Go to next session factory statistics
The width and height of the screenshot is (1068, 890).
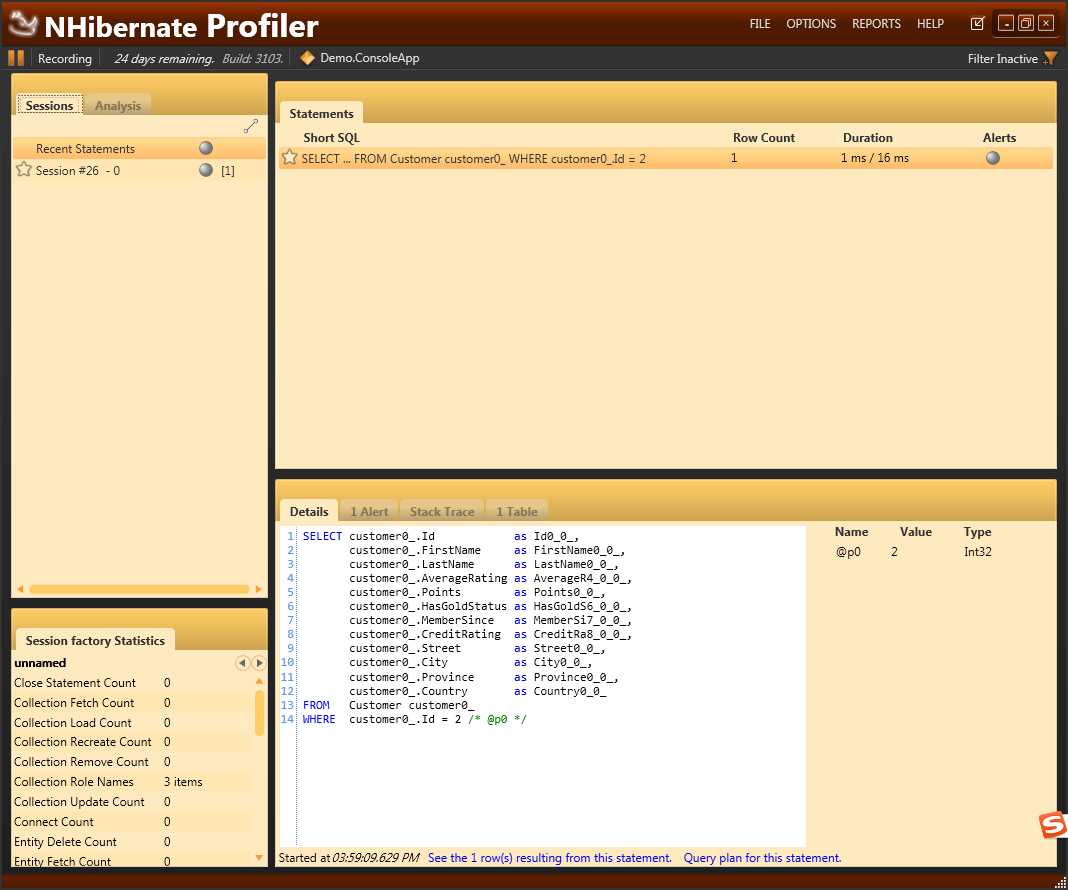[259, 663]
